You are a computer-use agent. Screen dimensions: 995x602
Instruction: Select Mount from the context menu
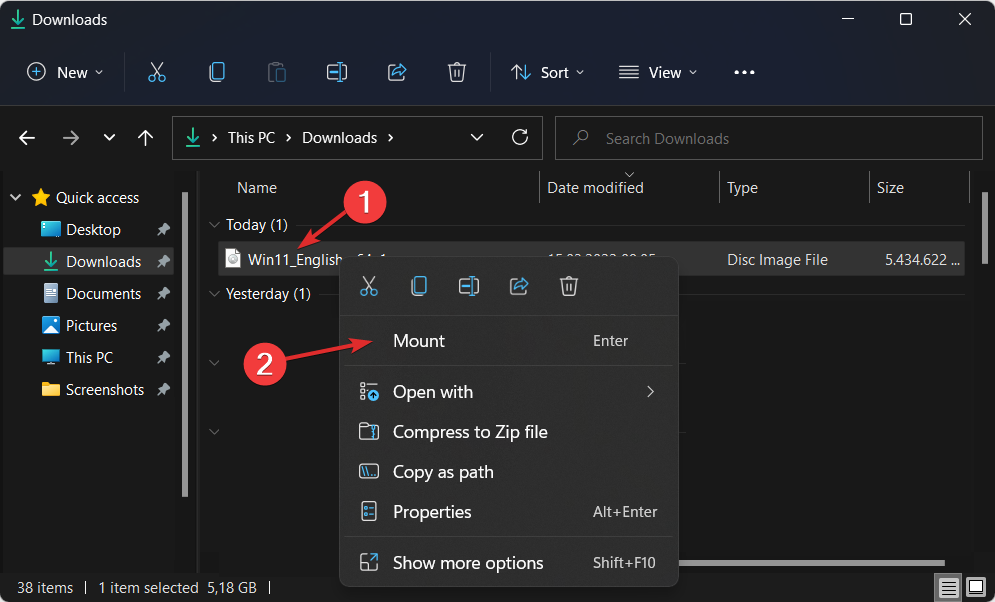click(418, 340)
